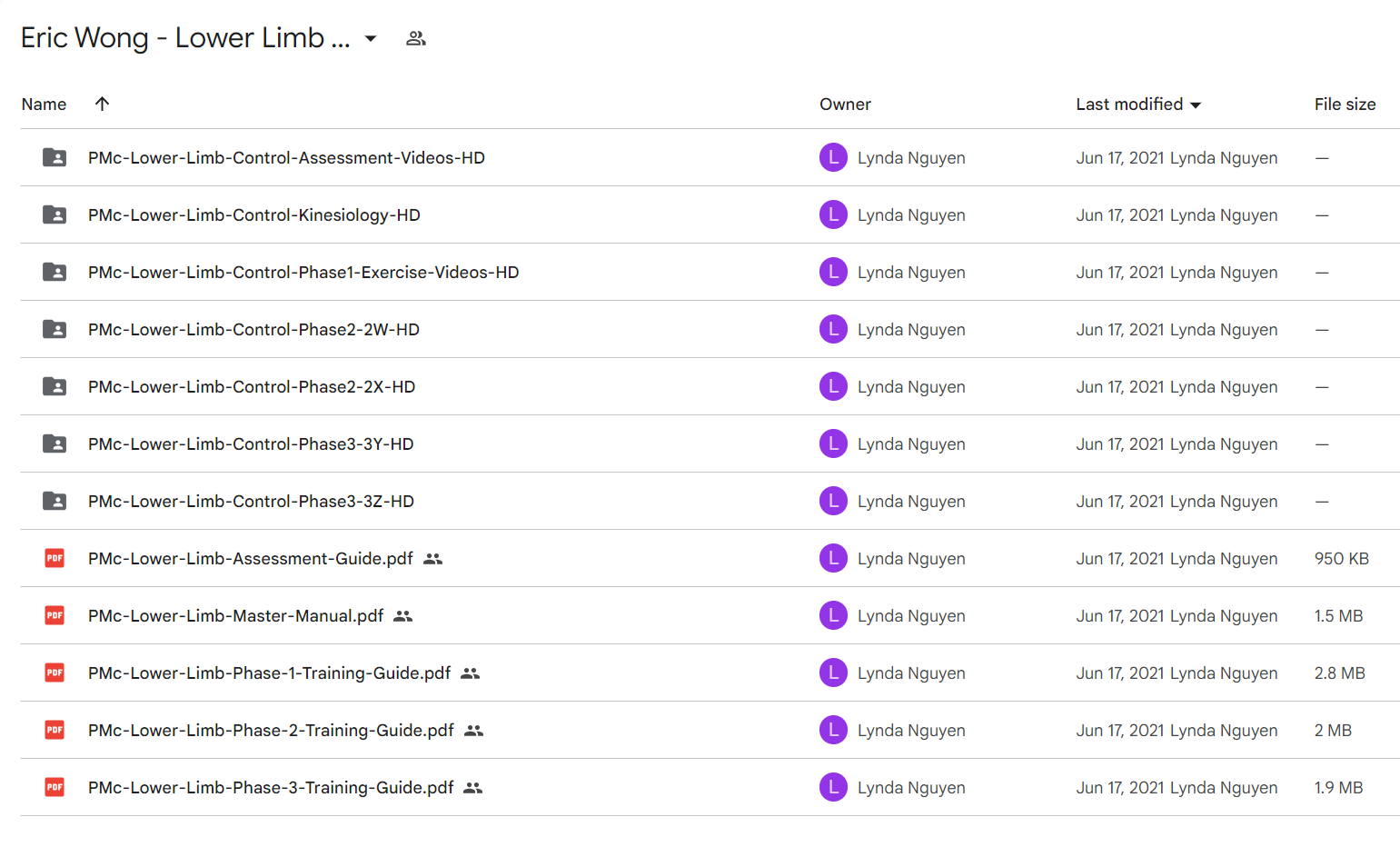The width and height of the screenshot is (1400, 857).
Task: Click Lynda Nguyen owner name in Assessment-Guide.pdf row
Action: 911,559
